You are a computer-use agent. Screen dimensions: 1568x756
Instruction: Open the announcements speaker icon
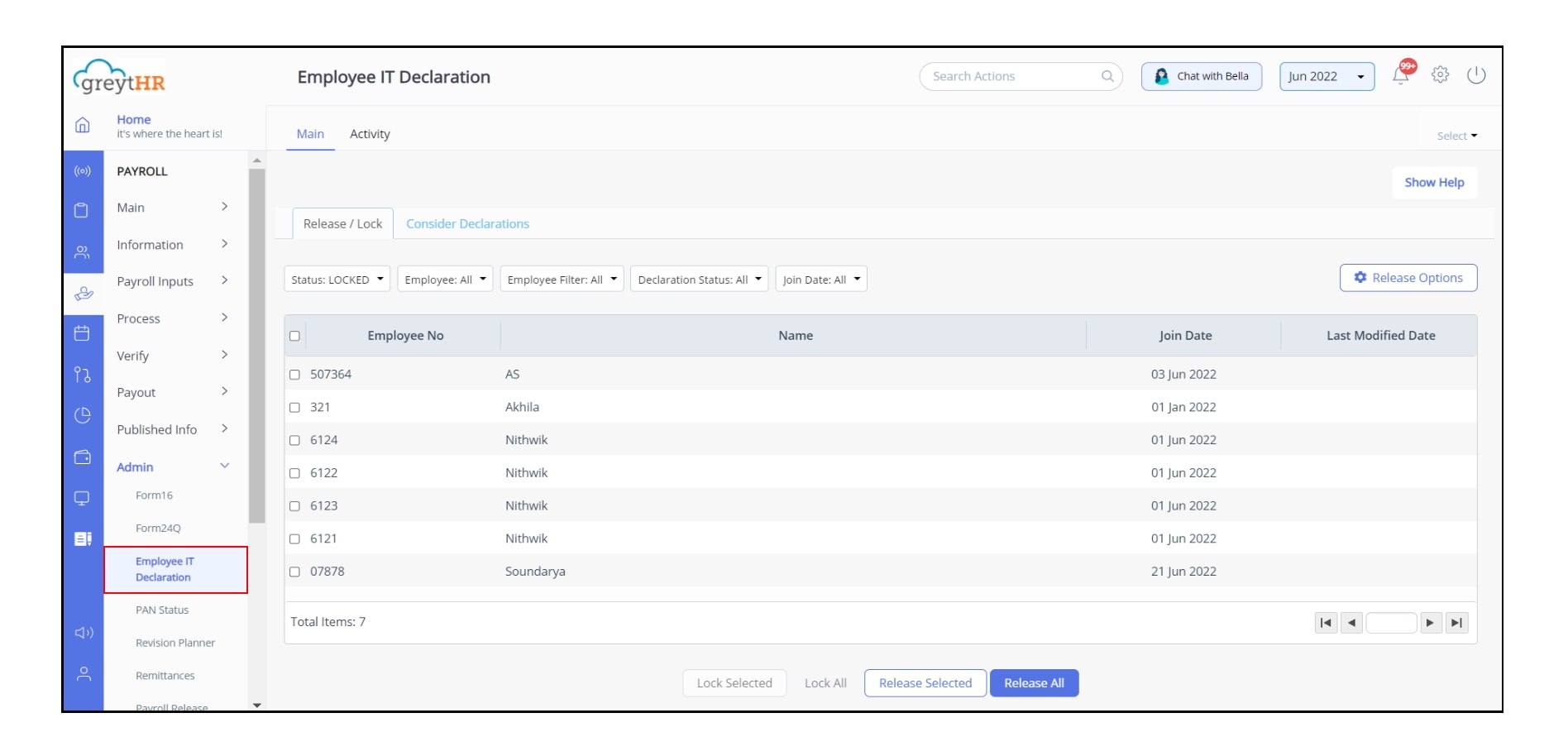tap(83, 632)
